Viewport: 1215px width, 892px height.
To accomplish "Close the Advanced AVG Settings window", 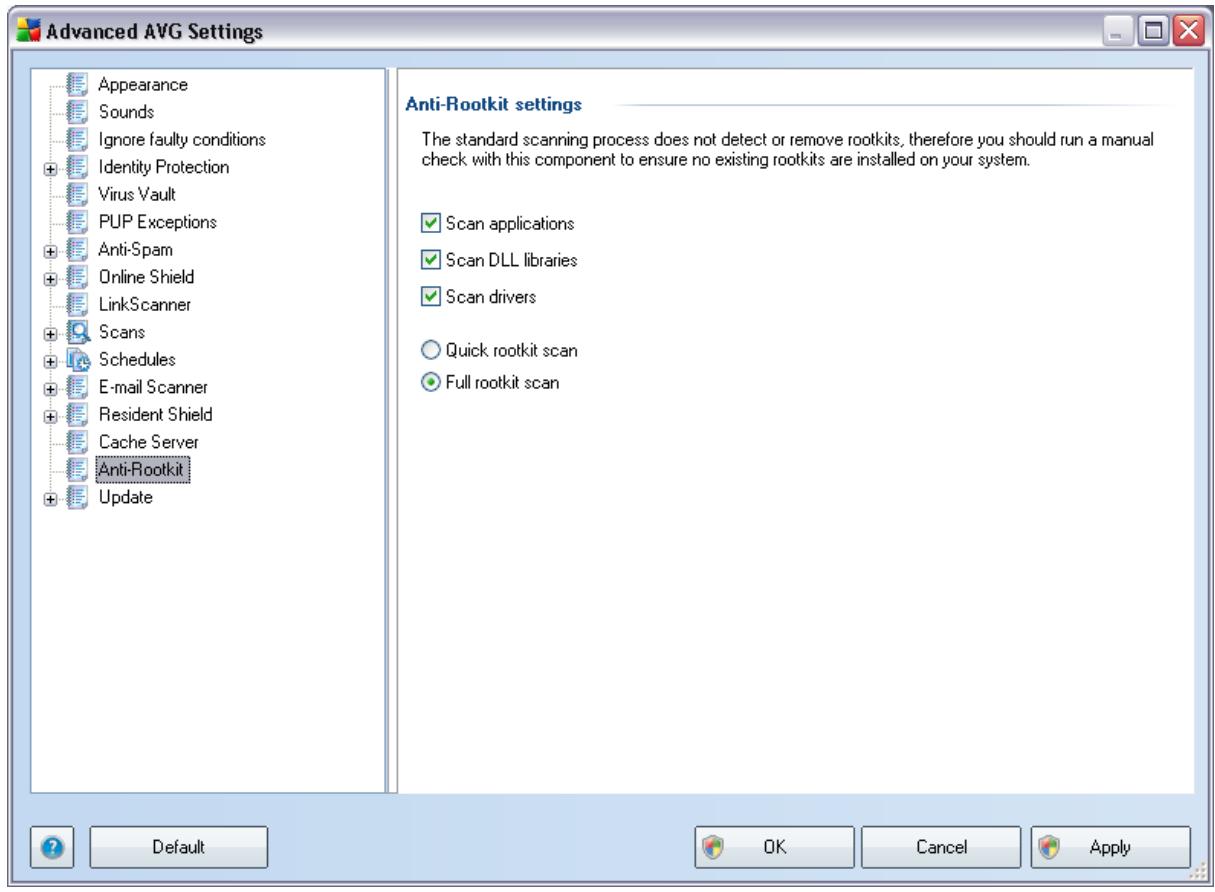I will (x=1187, y=32).
